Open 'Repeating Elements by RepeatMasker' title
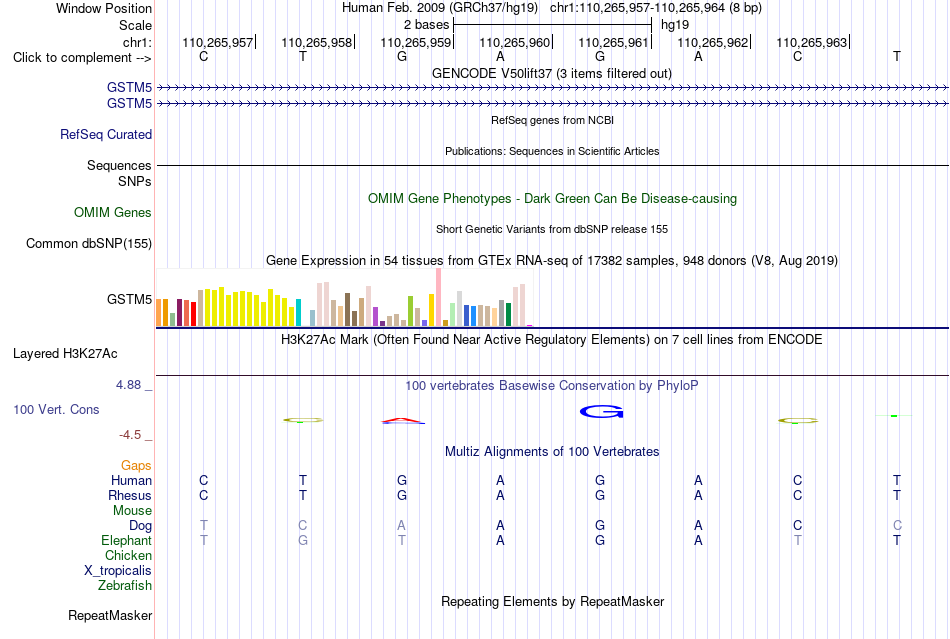 [553, 601]
